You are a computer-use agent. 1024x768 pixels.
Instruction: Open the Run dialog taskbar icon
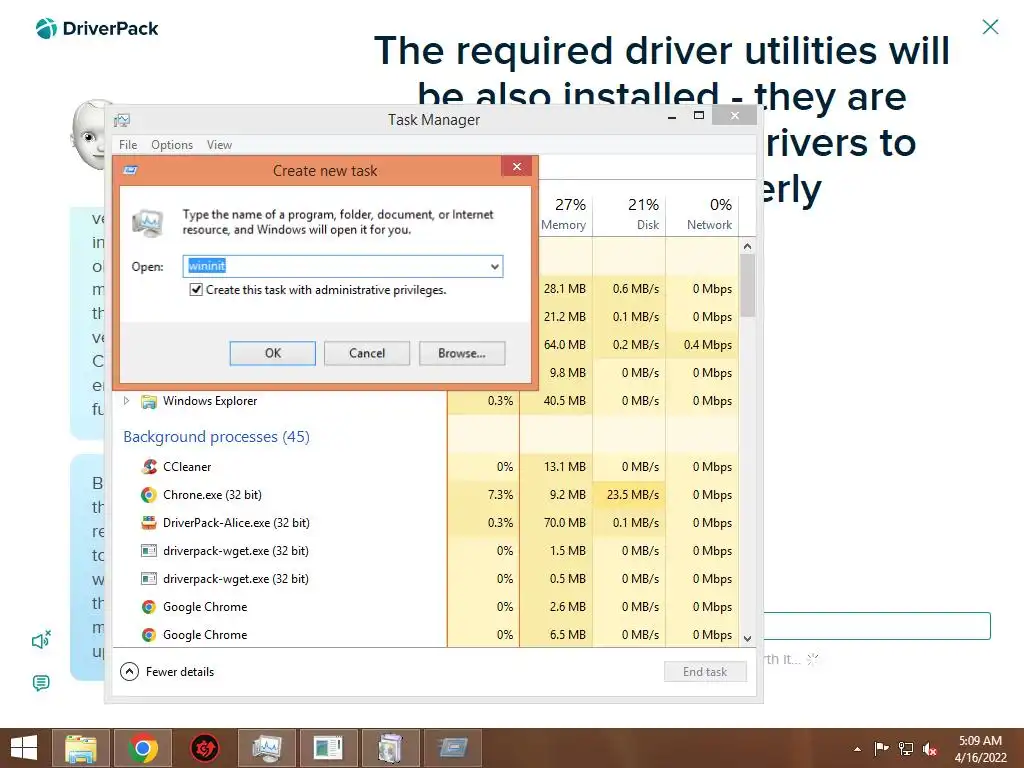(453, 748)
